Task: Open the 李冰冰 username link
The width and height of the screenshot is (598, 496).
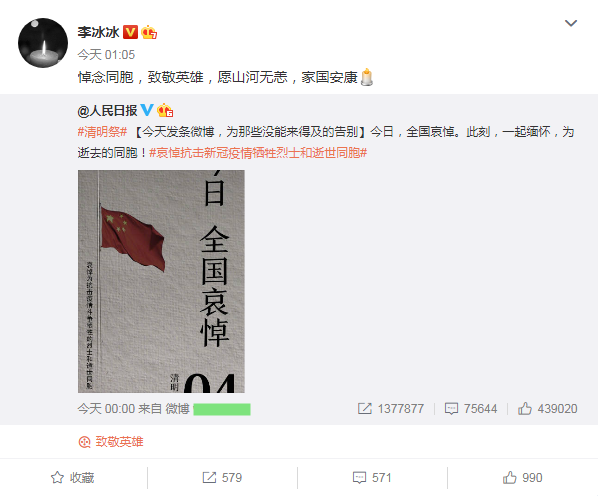Action: click(98, 32)
